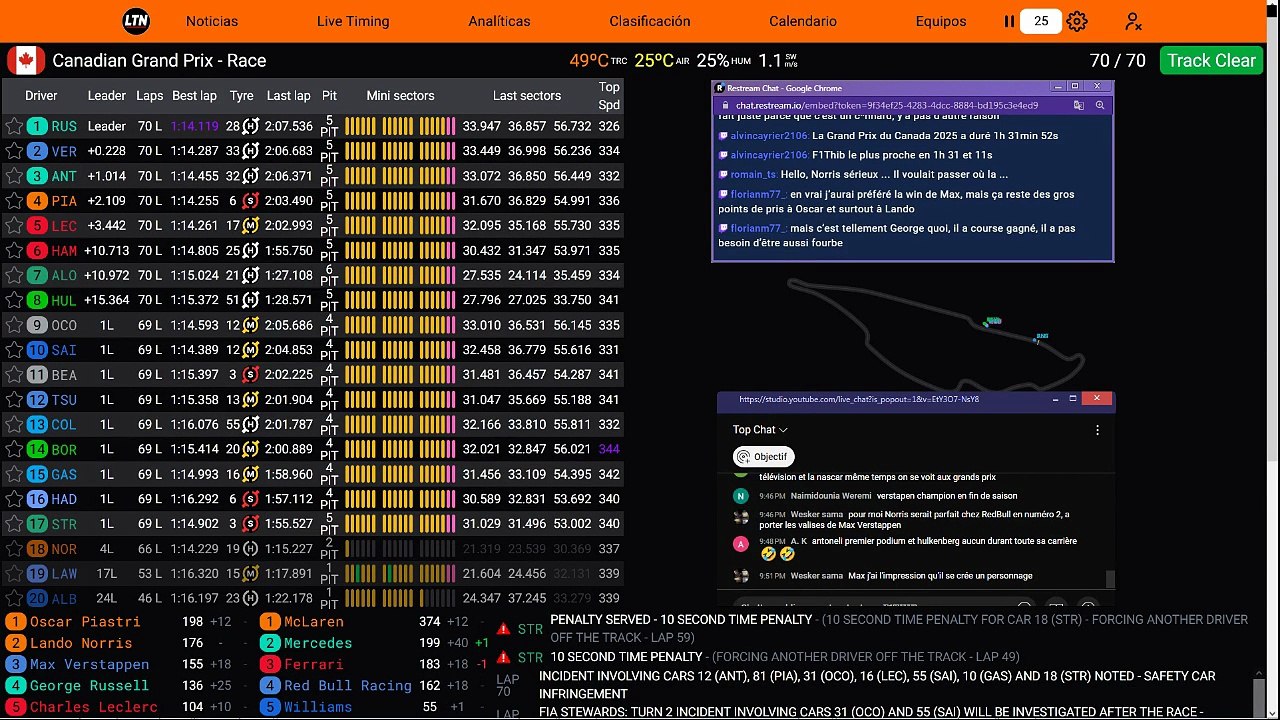Screen dimensions: 1280x720
Task: Click Lando Norris in driver standings
Action: click(80, 643)
